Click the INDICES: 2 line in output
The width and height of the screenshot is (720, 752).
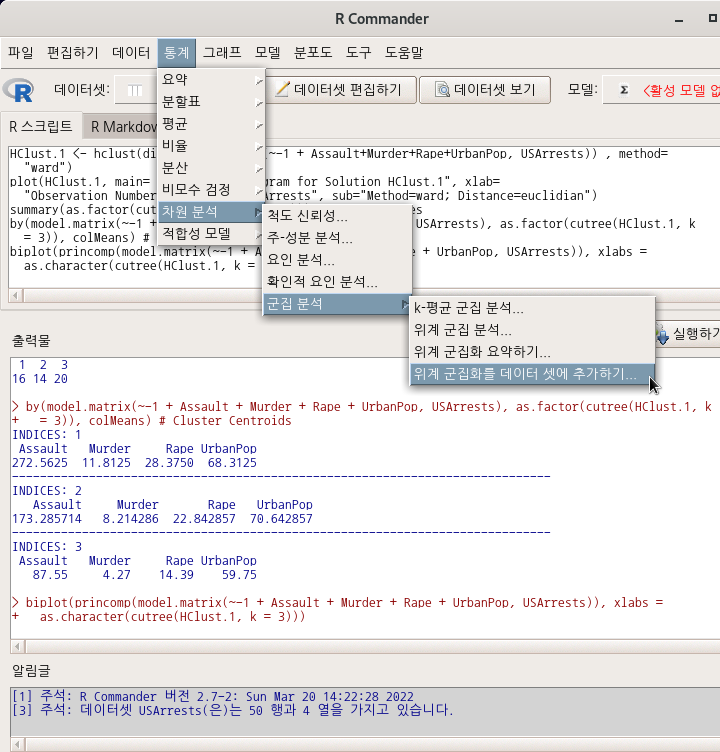tap(47, 491)
